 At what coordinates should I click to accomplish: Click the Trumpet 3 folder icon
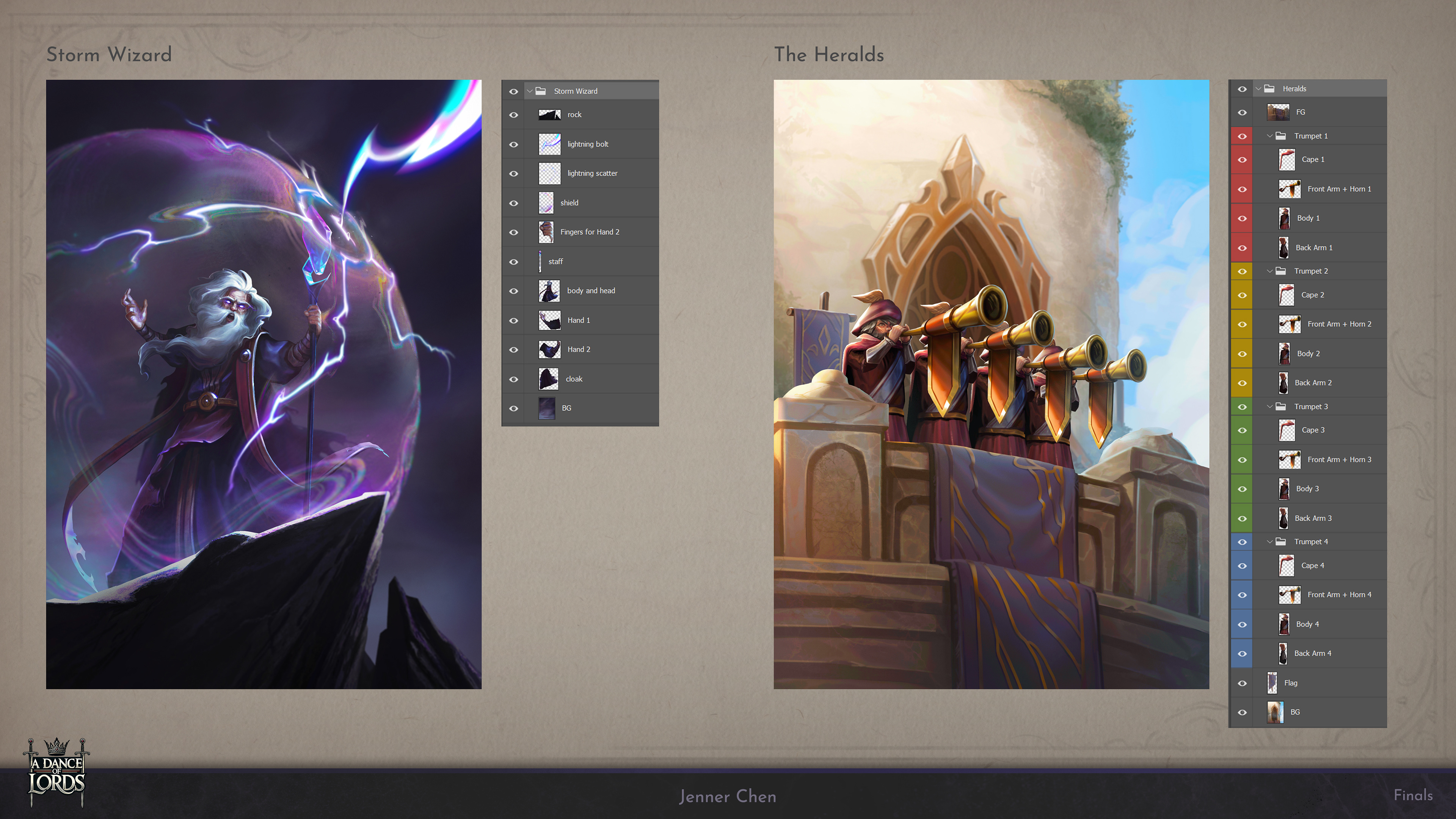point(1281,406)
